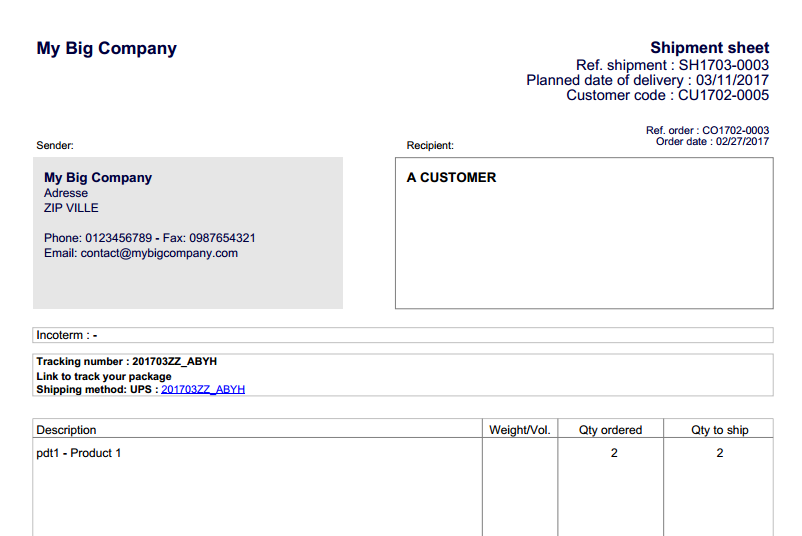Viewport: 802px width, 536px height.
Task: Click the sender phone and fax line
Action: (149, 238)
